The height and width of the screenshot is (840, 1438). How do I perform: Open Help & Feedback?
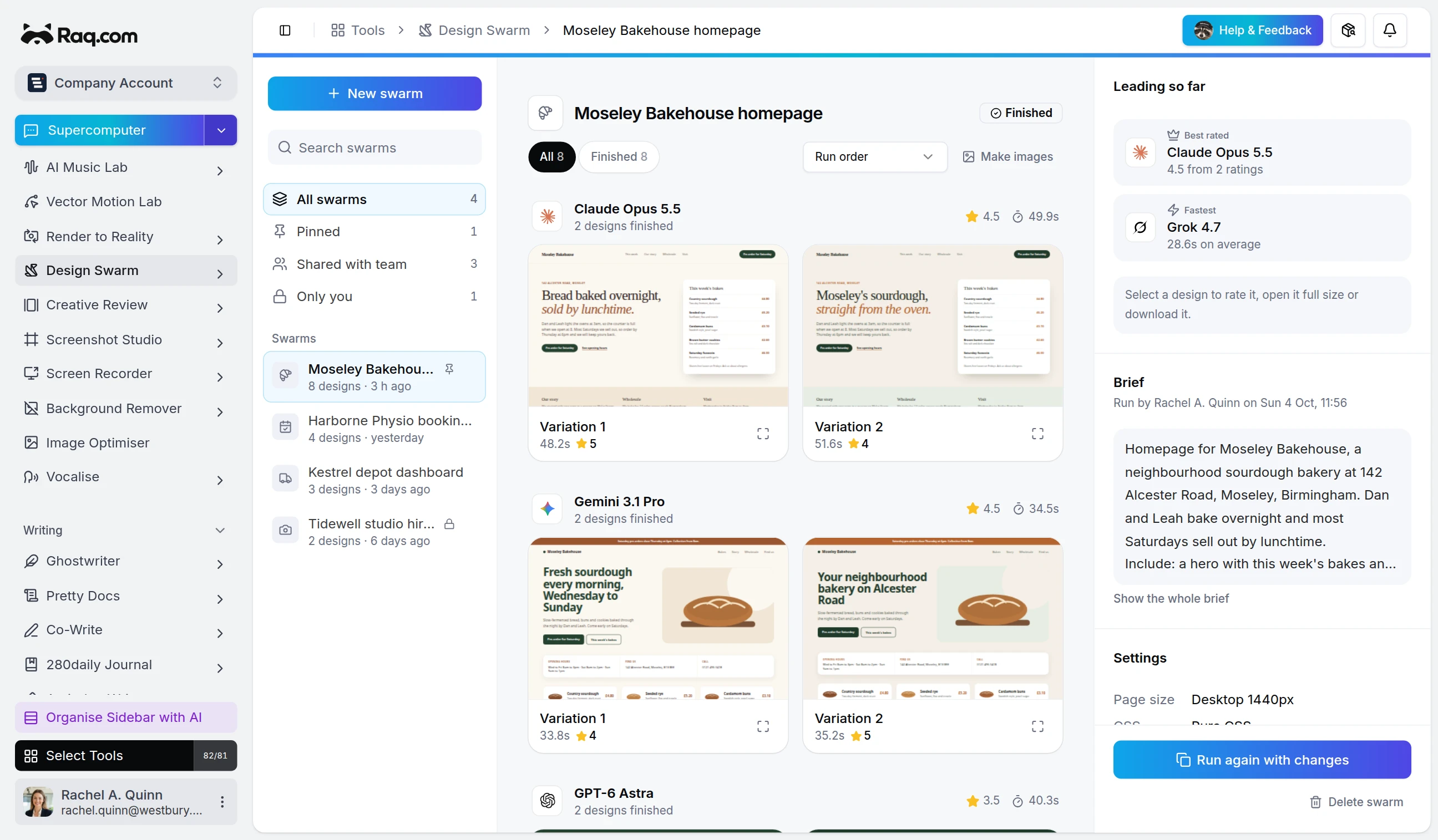click(1252, 30)
